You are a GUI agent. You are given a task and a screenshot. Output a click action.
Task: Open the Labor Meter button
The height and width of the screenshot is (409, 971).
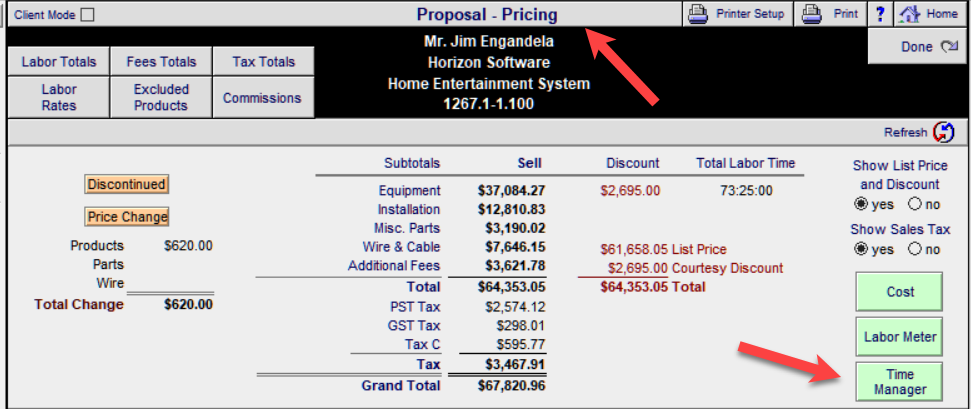click(x=900, y=337)
